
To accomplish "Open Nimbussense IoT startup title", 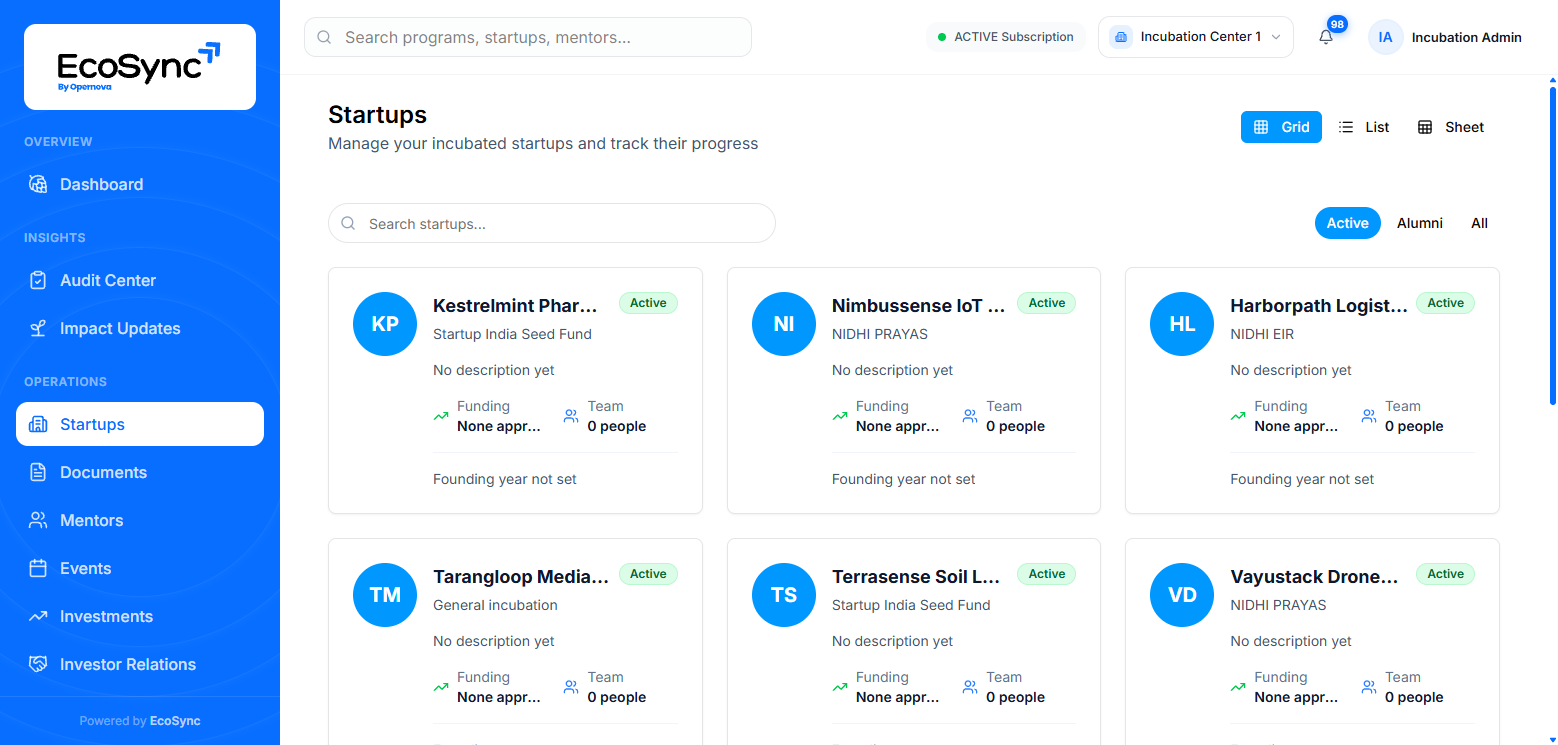I will (x=918, y=306).
